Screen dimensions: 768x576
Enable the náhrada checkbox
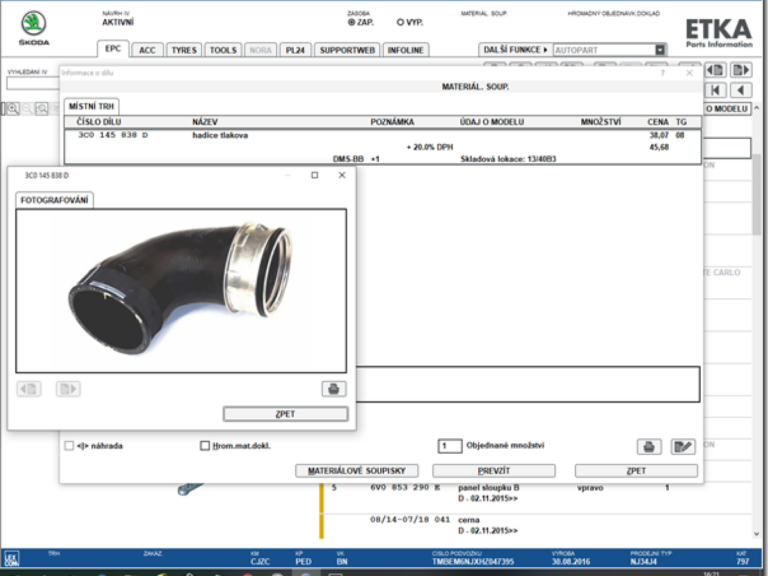[x=69, y=446]
